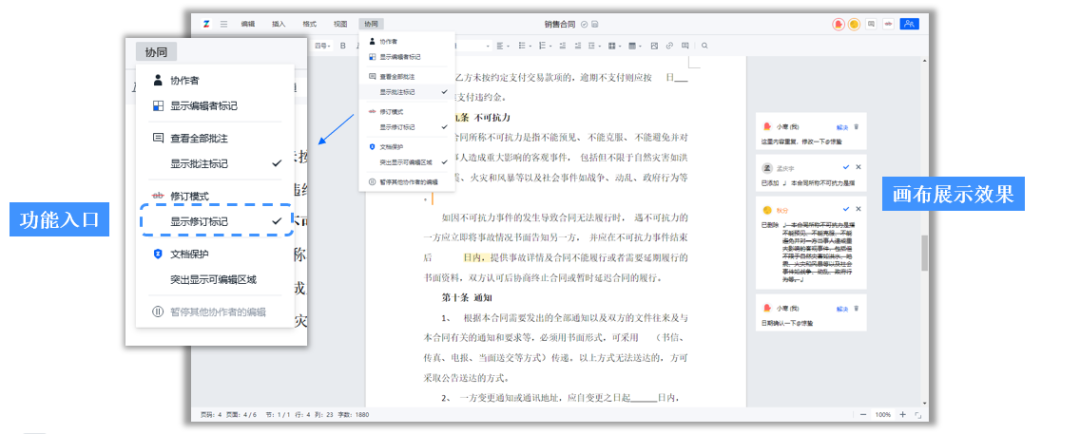The image size is (1080, 434).
Task: Click the save icon right of the document title
Action: [594, 24]
